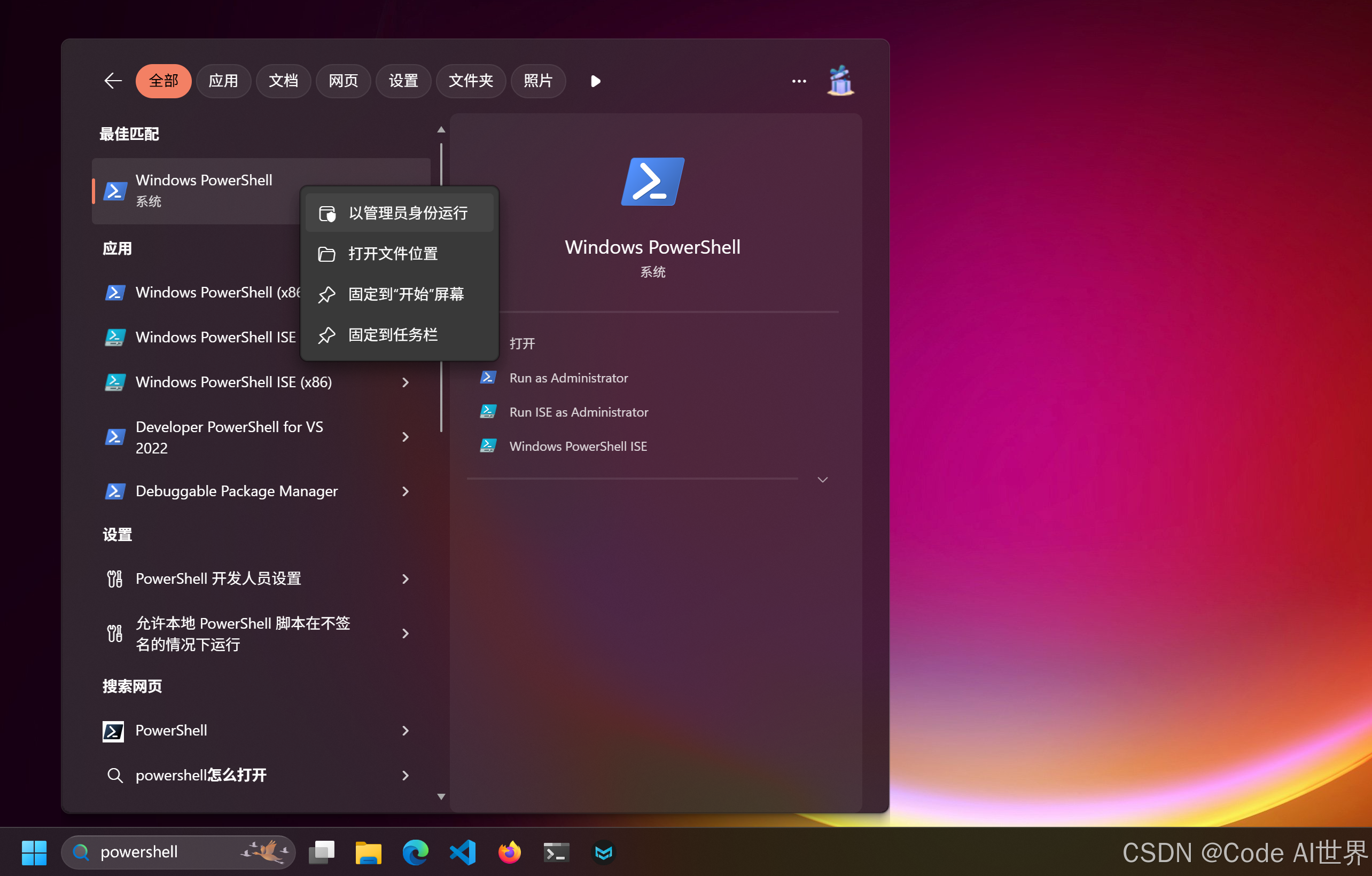Click the Windows Start button

coord(34,852)
